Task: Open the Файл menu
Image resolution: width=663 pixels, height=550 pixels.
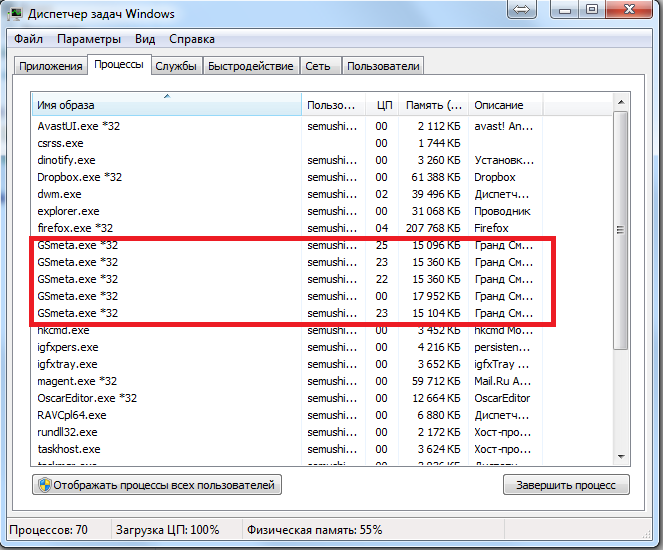Action: click(x=28, y=39)
